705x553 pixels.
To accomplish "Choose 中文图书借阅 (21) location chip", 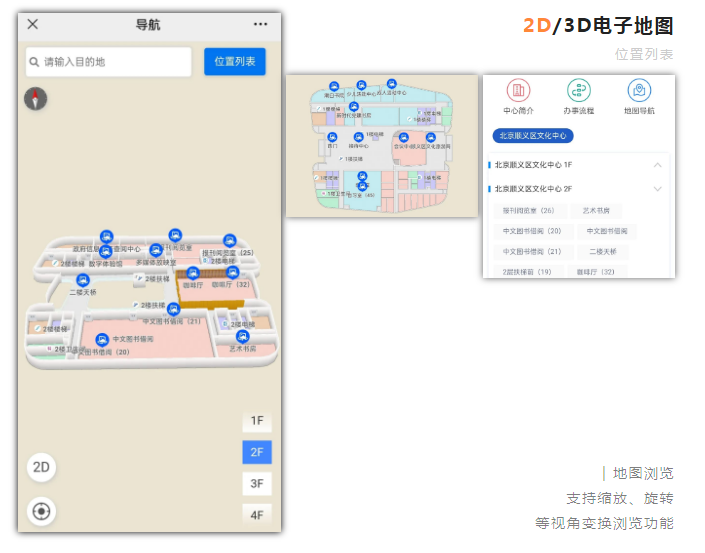I will coord(532,252).
